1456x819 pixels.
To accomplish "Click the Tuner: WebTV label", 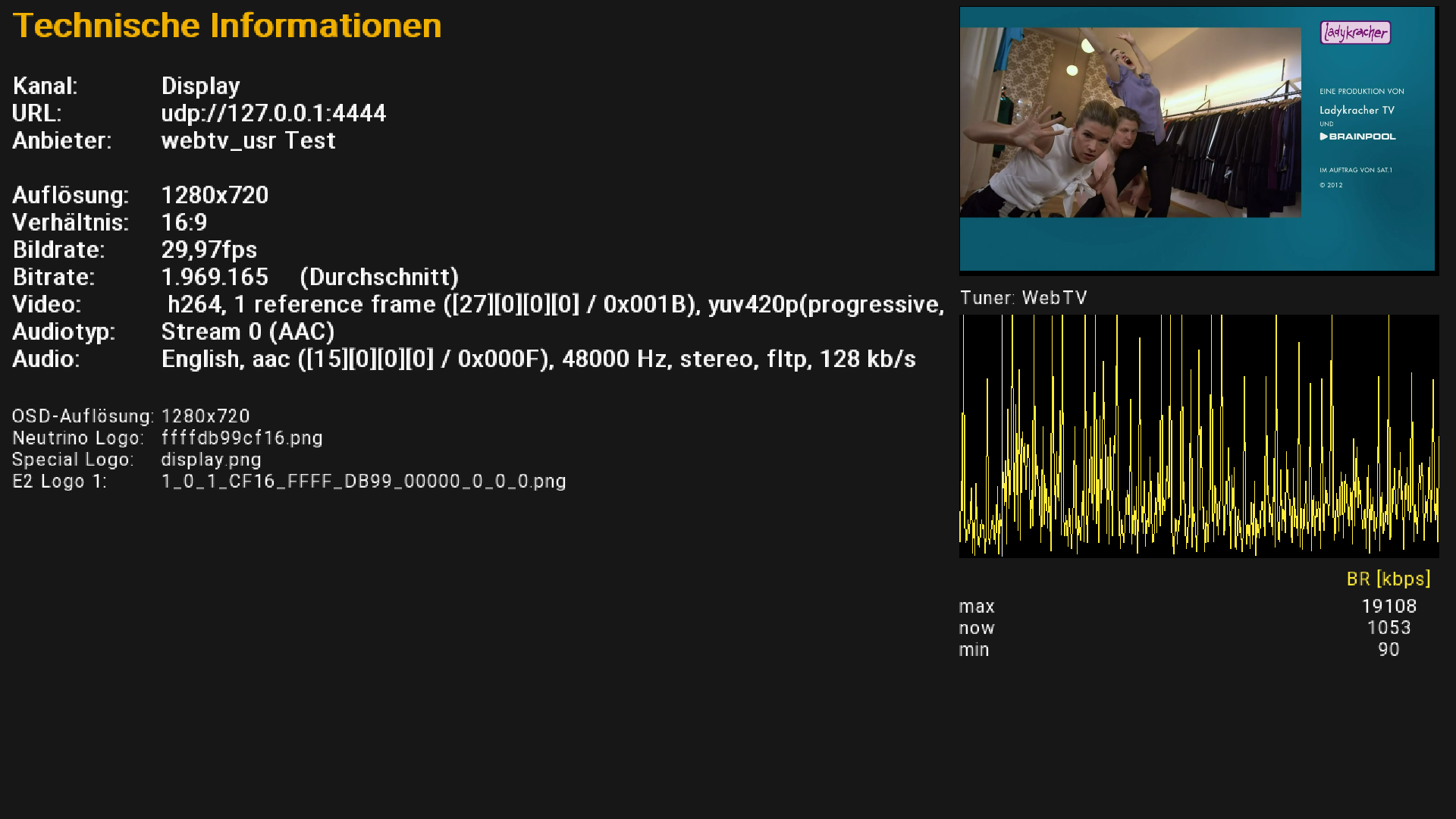I will [x=1023, y=298].
